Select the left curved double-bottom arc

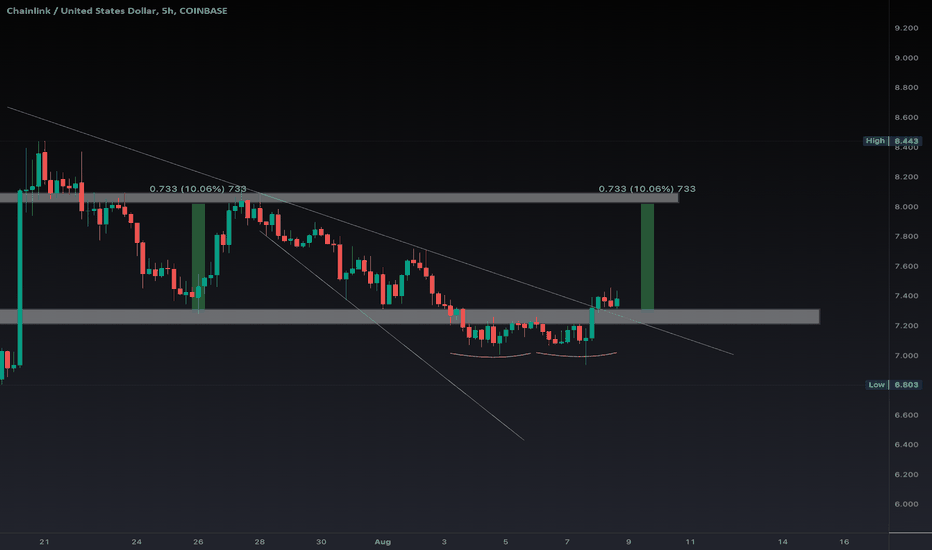(x=490, y=356)
